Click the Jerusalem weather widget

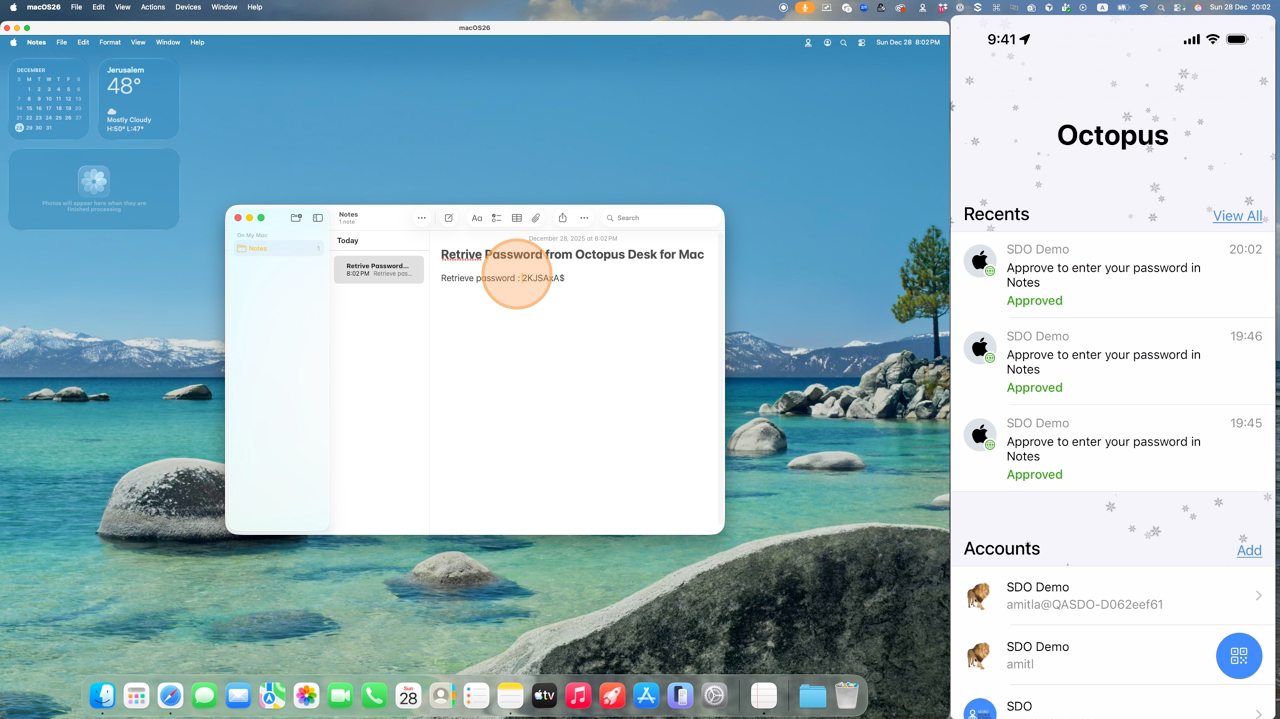coord(138,99)
